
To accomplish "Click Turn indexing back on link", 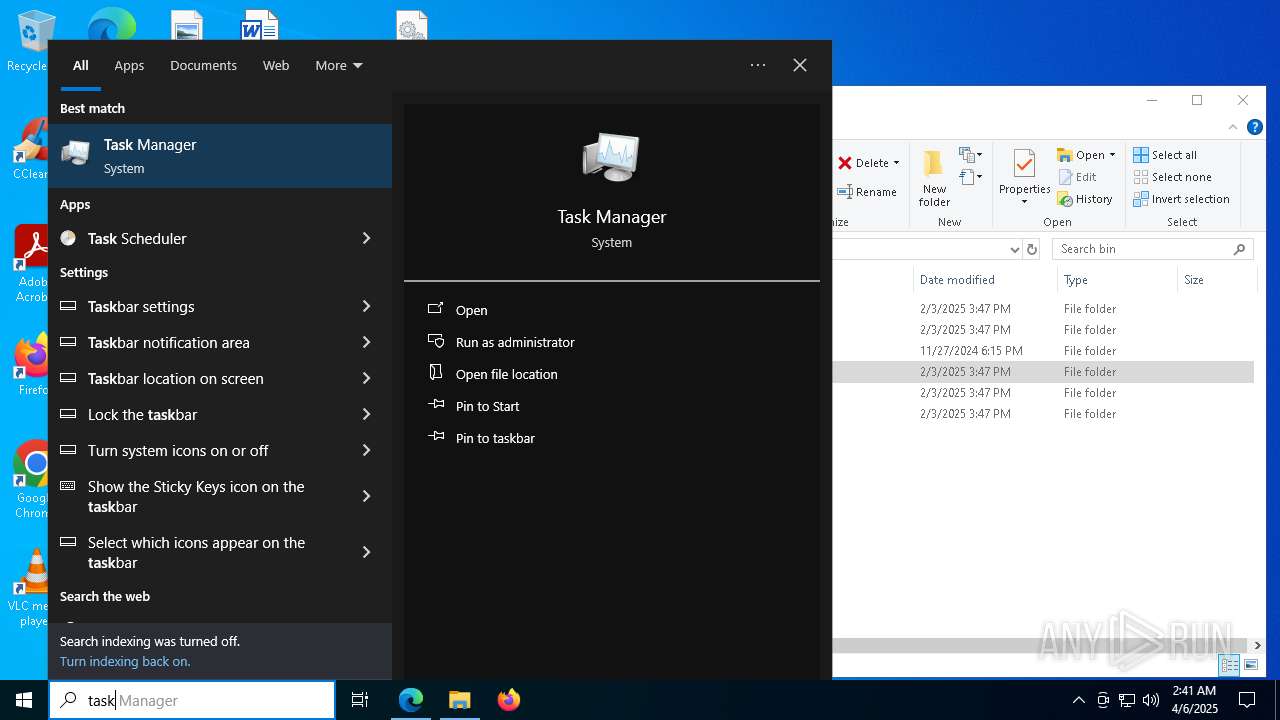I will (x=125, y=661).
